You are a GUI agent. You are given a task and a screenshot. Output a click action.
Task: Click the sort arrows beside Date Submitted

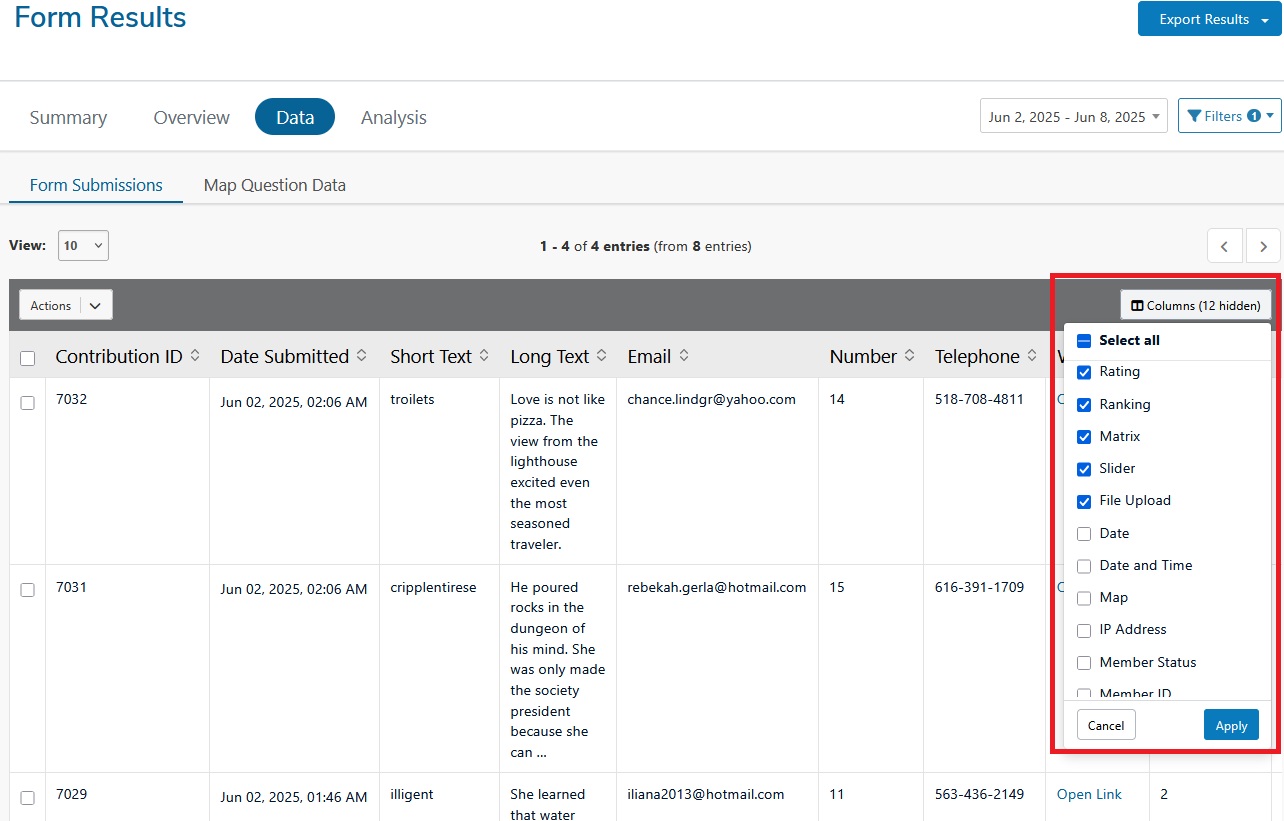click(363, 356)
